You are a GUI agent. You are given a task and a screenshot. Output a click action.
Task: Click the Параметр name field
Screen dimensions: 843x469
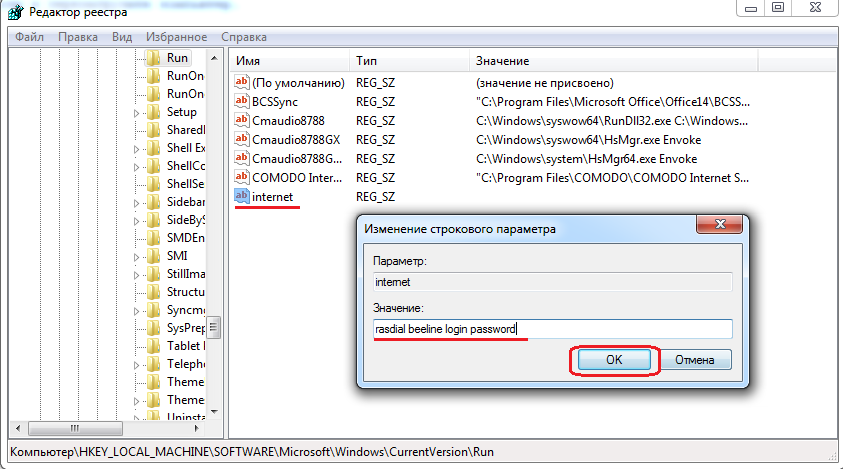[553, 282]
